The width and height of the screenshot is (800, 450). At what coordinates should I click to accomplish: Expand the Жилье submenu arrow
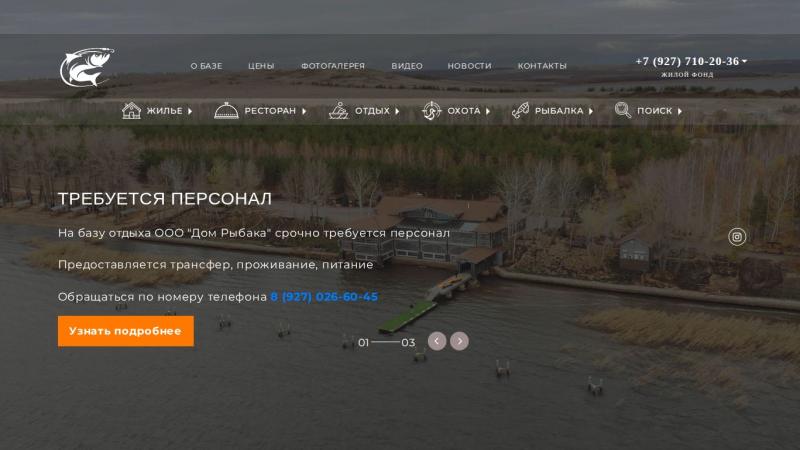tap(190, 111)
